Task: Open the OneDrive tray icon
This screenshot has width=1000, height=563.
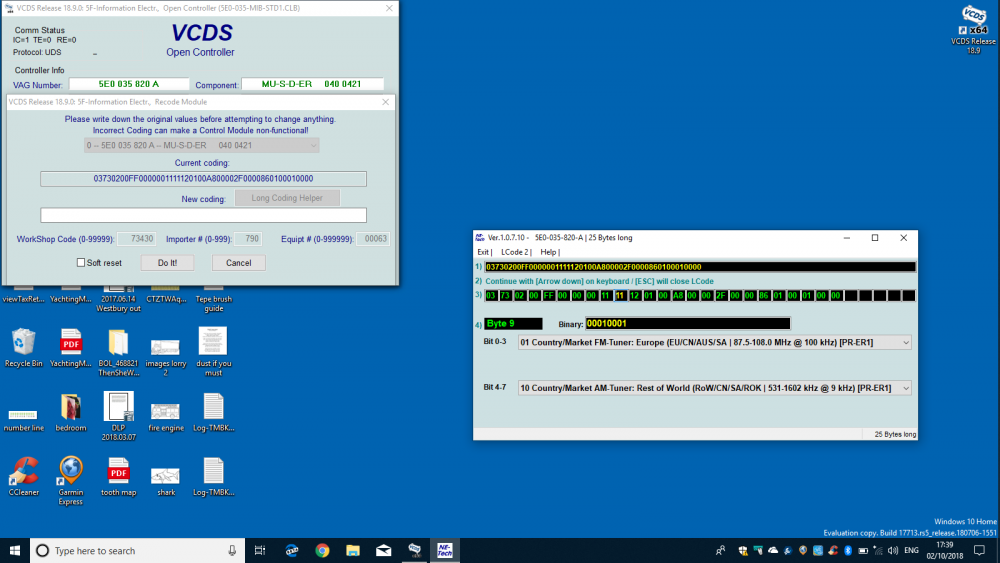Action: pos(773,550)
